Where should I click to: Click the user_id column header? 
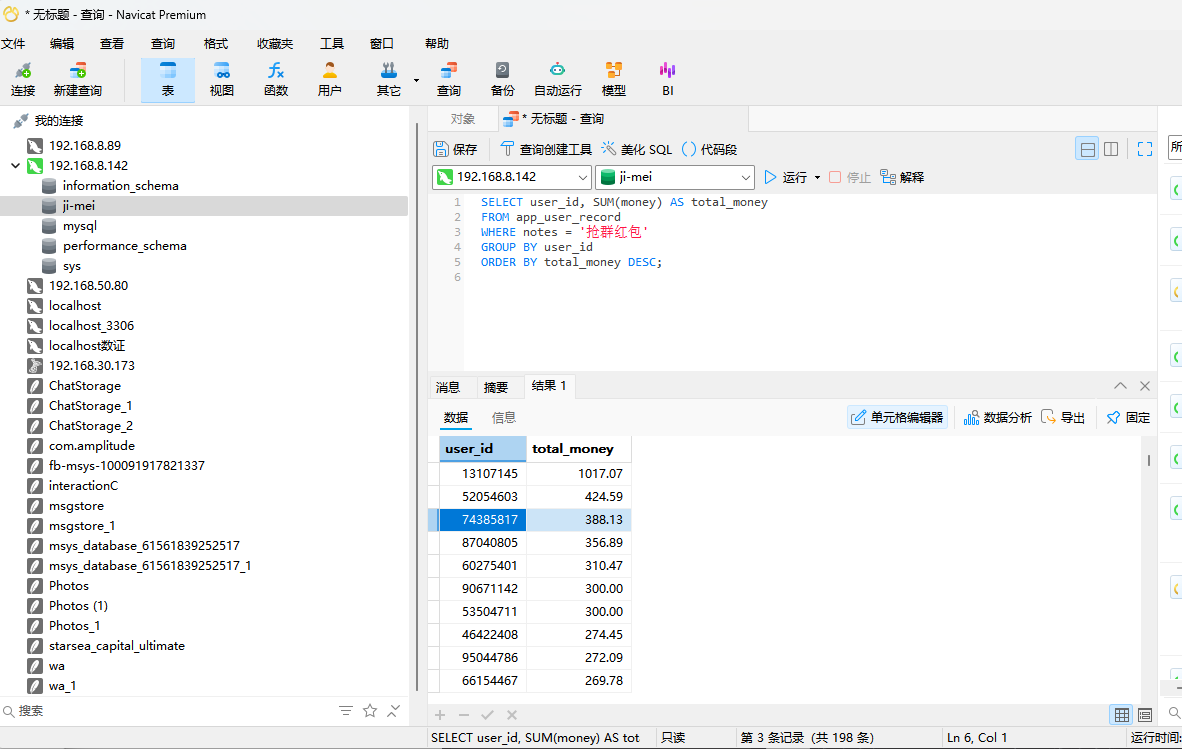click(482, 449)
